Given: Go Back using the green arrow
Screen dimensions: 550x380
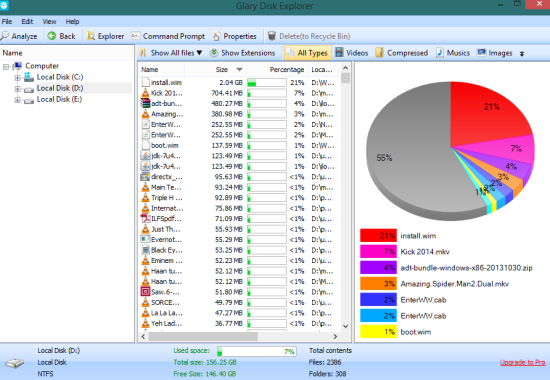Looking at the screenshot, I should [x=61, y=36].
